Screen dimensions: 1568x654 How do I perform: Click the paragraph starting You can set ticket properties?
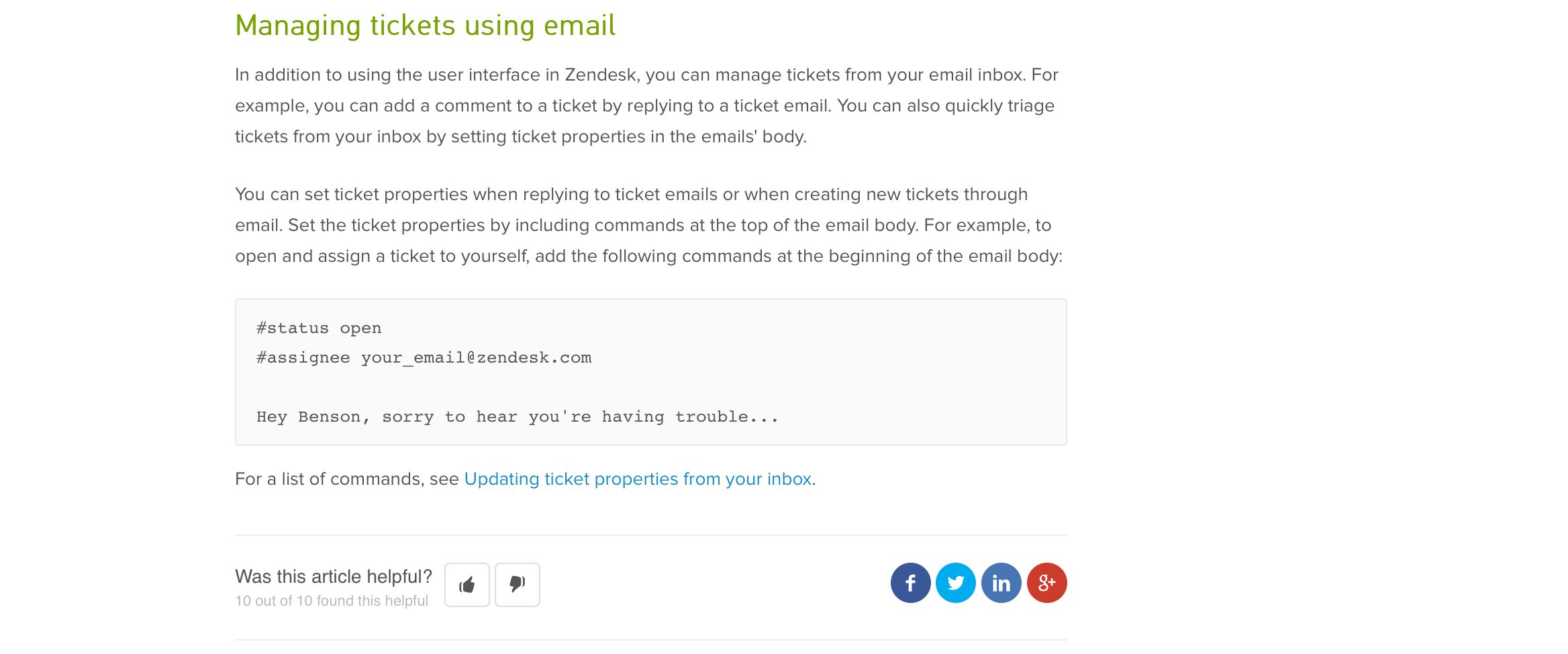650,225
